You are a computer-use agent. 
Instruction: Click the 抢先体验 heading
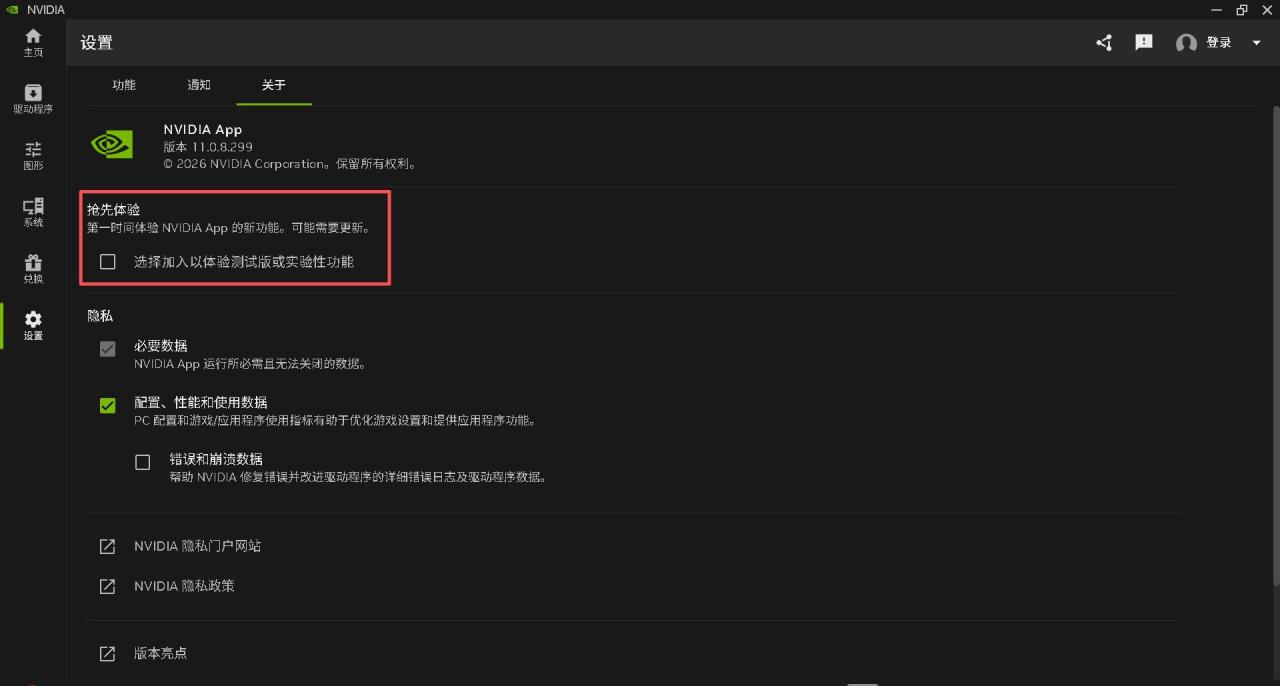114,210
